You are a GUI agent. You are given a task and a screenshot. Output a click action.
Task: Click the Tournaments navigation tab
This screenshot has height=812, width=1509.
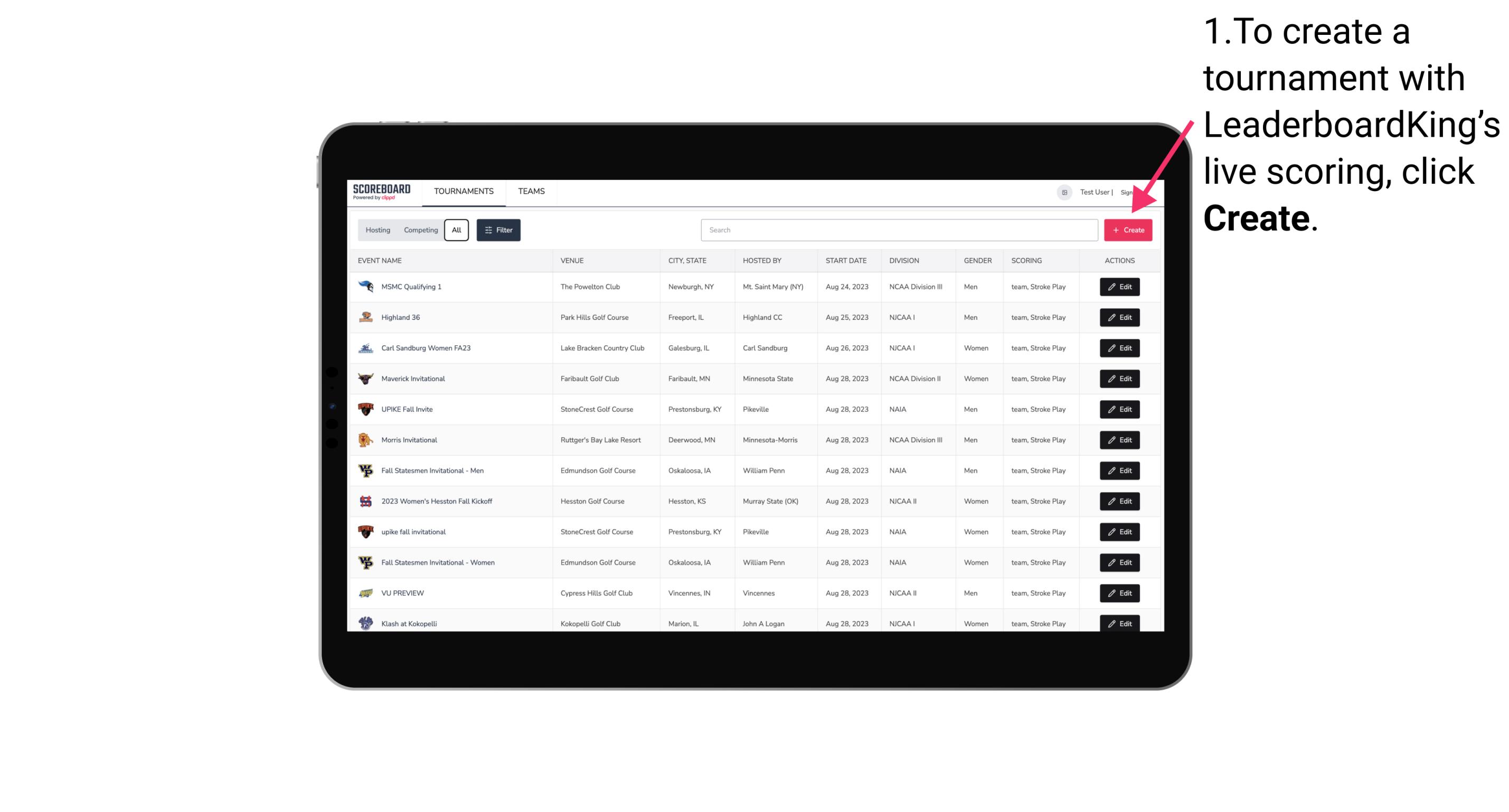464,191
